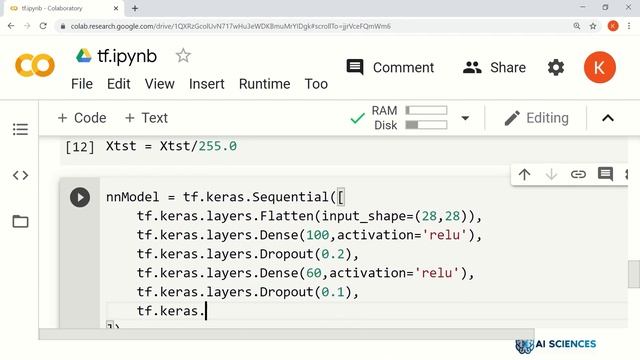Place cursor on the Flatten layer line
640x360 pixels.
point(309,216)
